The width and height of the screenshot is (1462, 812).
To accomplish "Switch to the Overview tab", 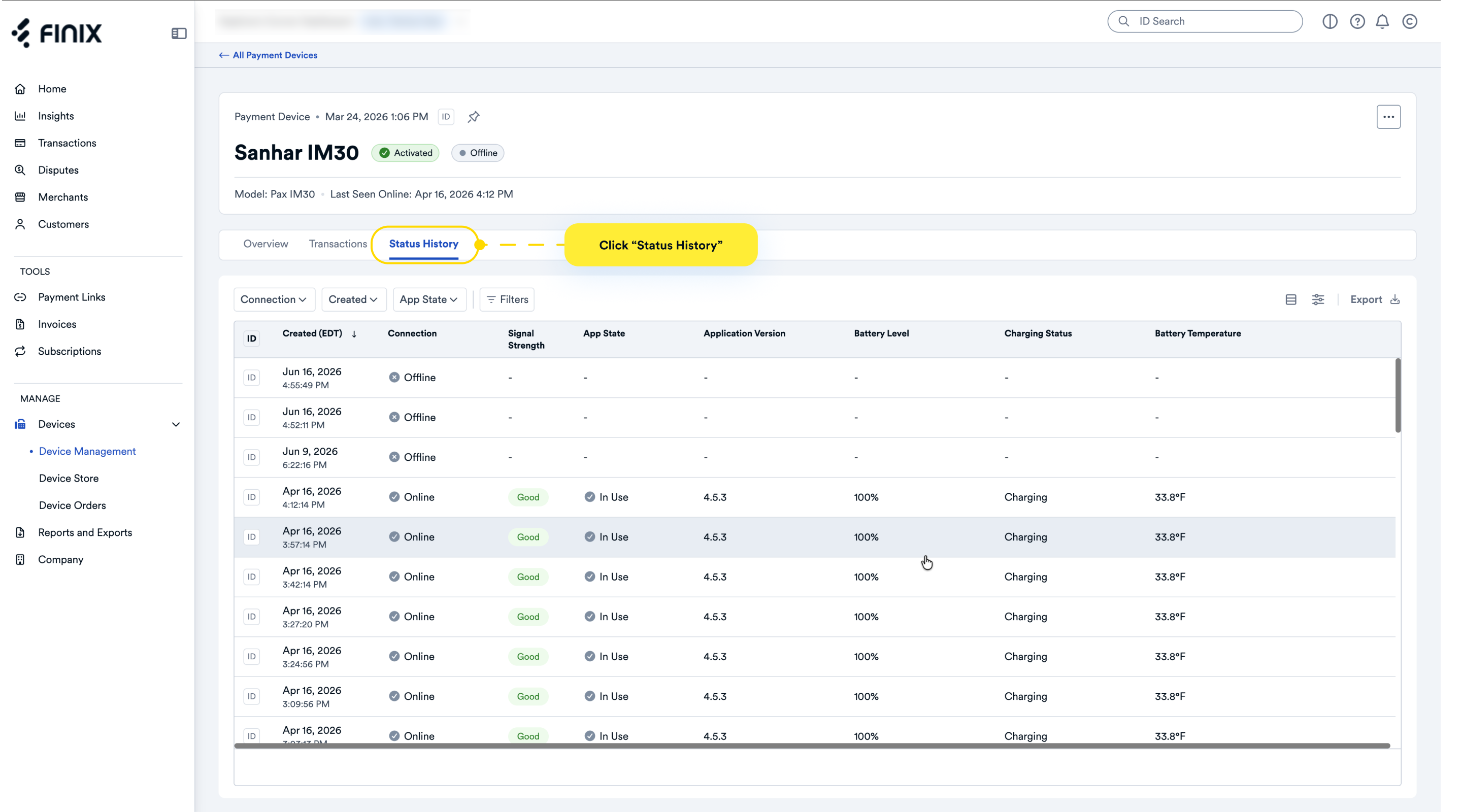I will [x=265, y=244].
